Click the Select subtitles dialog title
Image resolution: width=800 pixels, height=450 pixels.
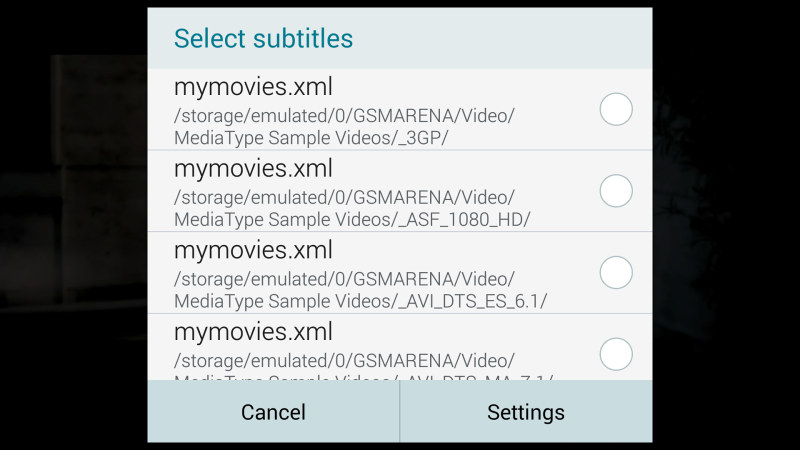[x=263, y=38]
